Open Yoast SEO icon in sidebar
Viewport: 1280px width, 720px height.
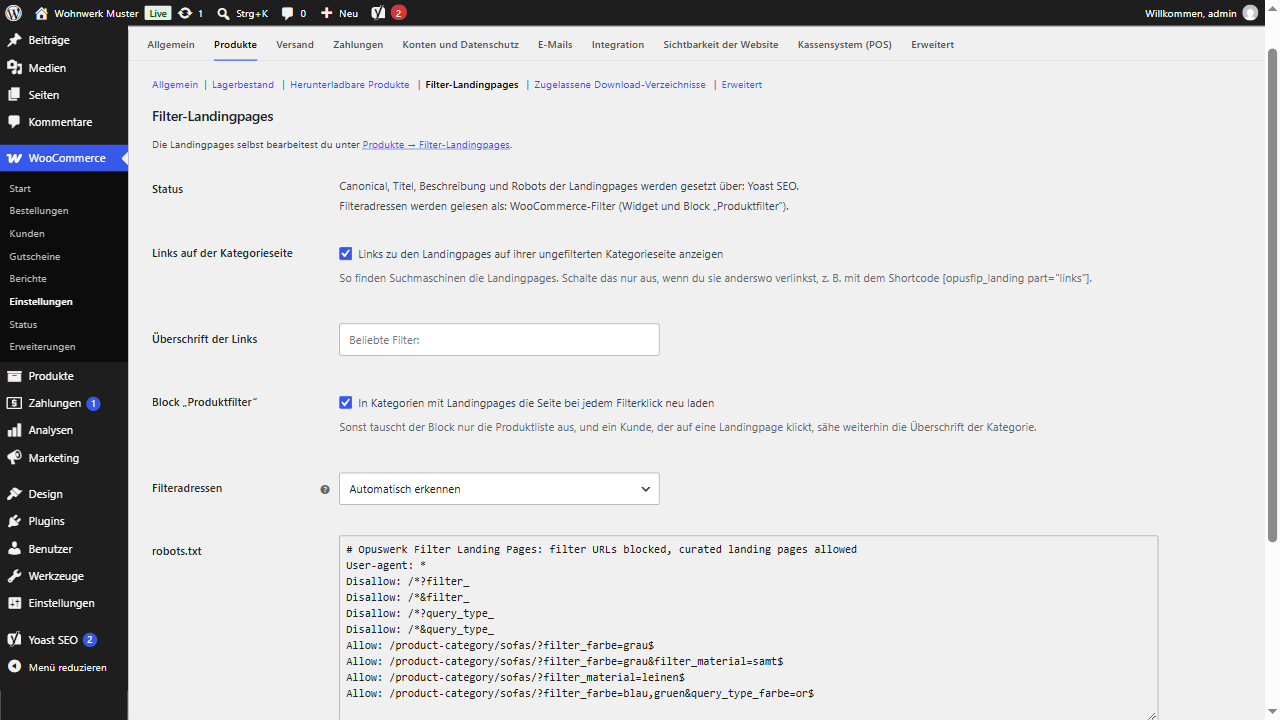coord(14,640)
